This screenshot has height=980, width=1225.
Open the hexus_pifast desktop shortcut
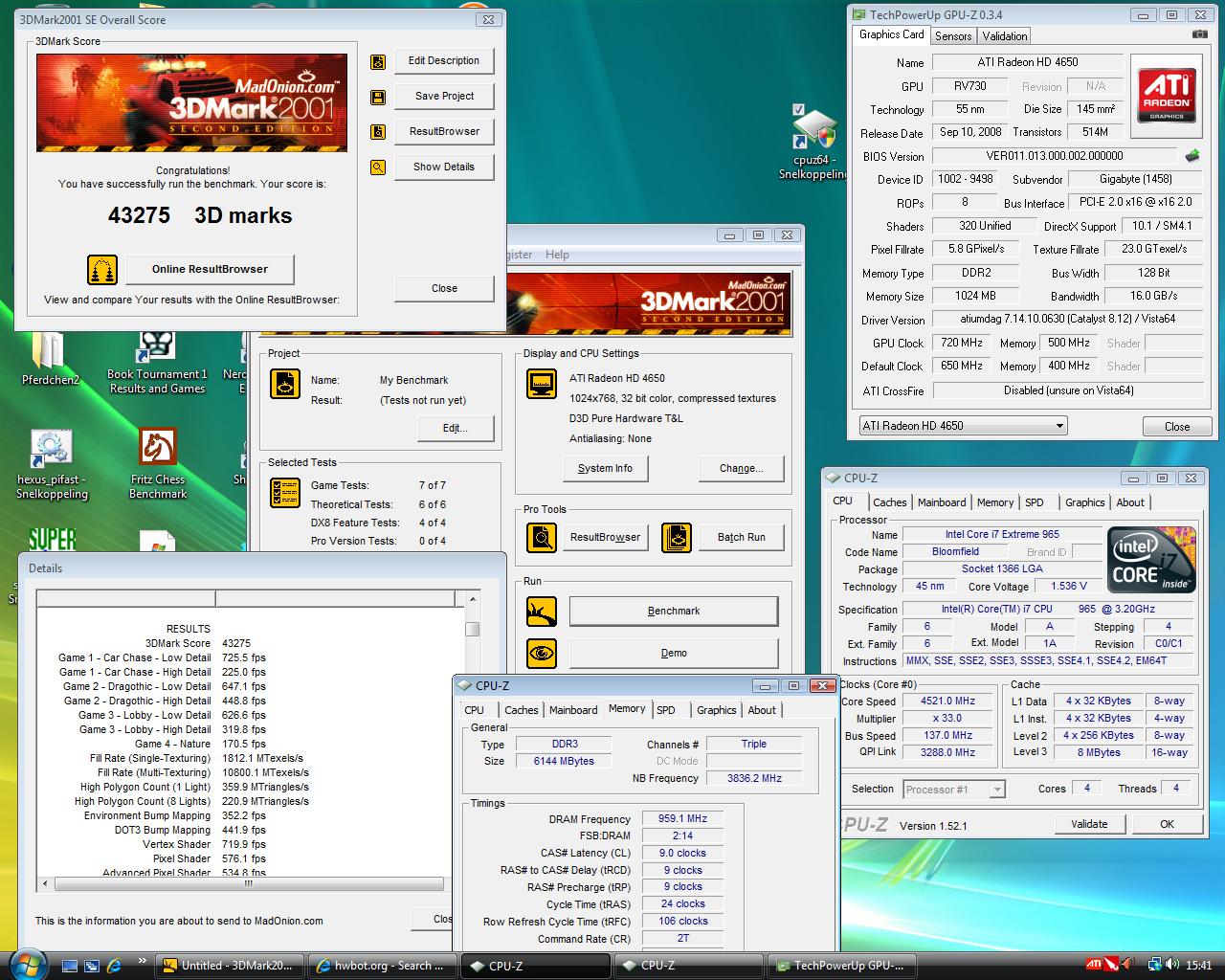[x=52, y=465]
